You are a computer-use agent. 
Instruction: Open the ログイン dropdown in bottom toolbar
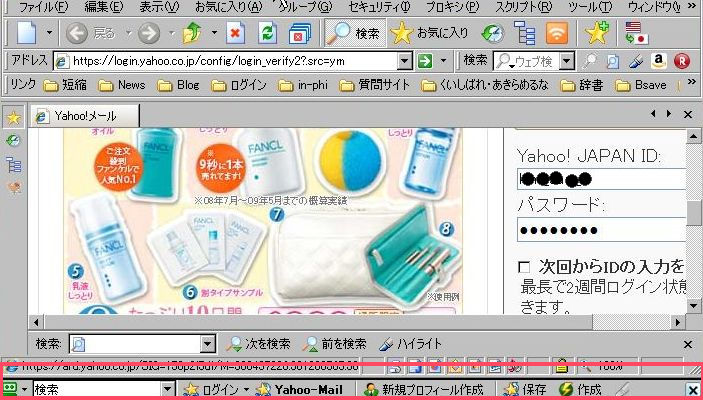click(x=246, y=389)
